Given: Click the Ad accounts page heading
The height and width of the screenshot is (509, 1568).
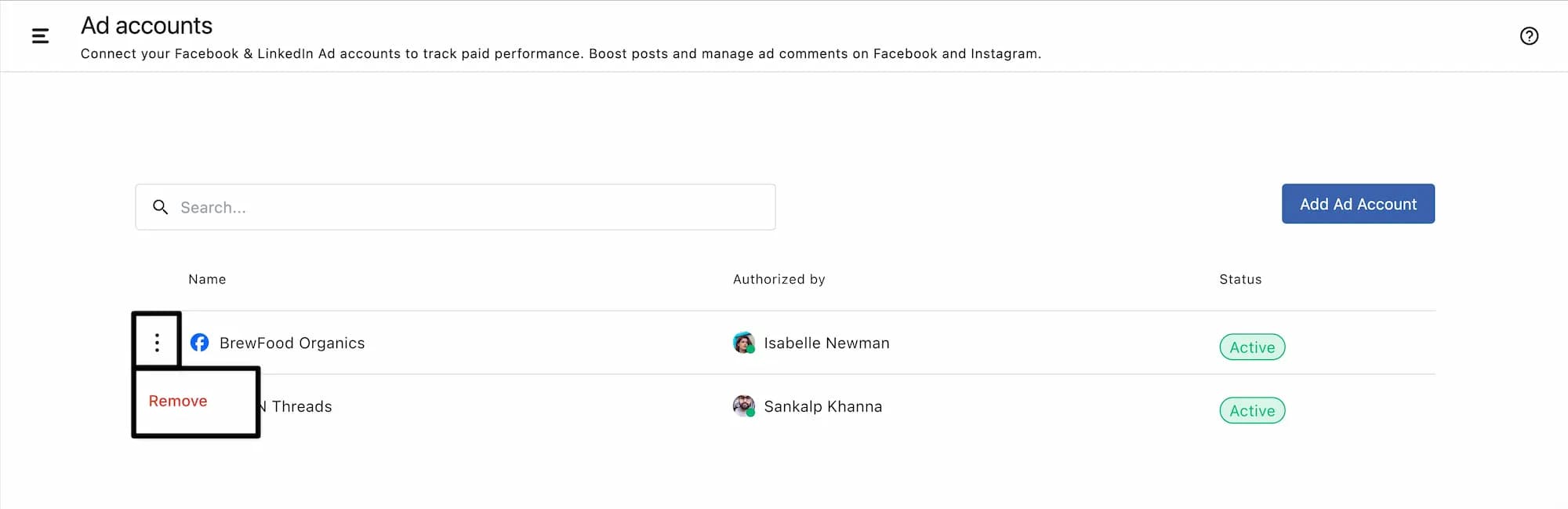Looking at the screenshot, I should [147, 26].
